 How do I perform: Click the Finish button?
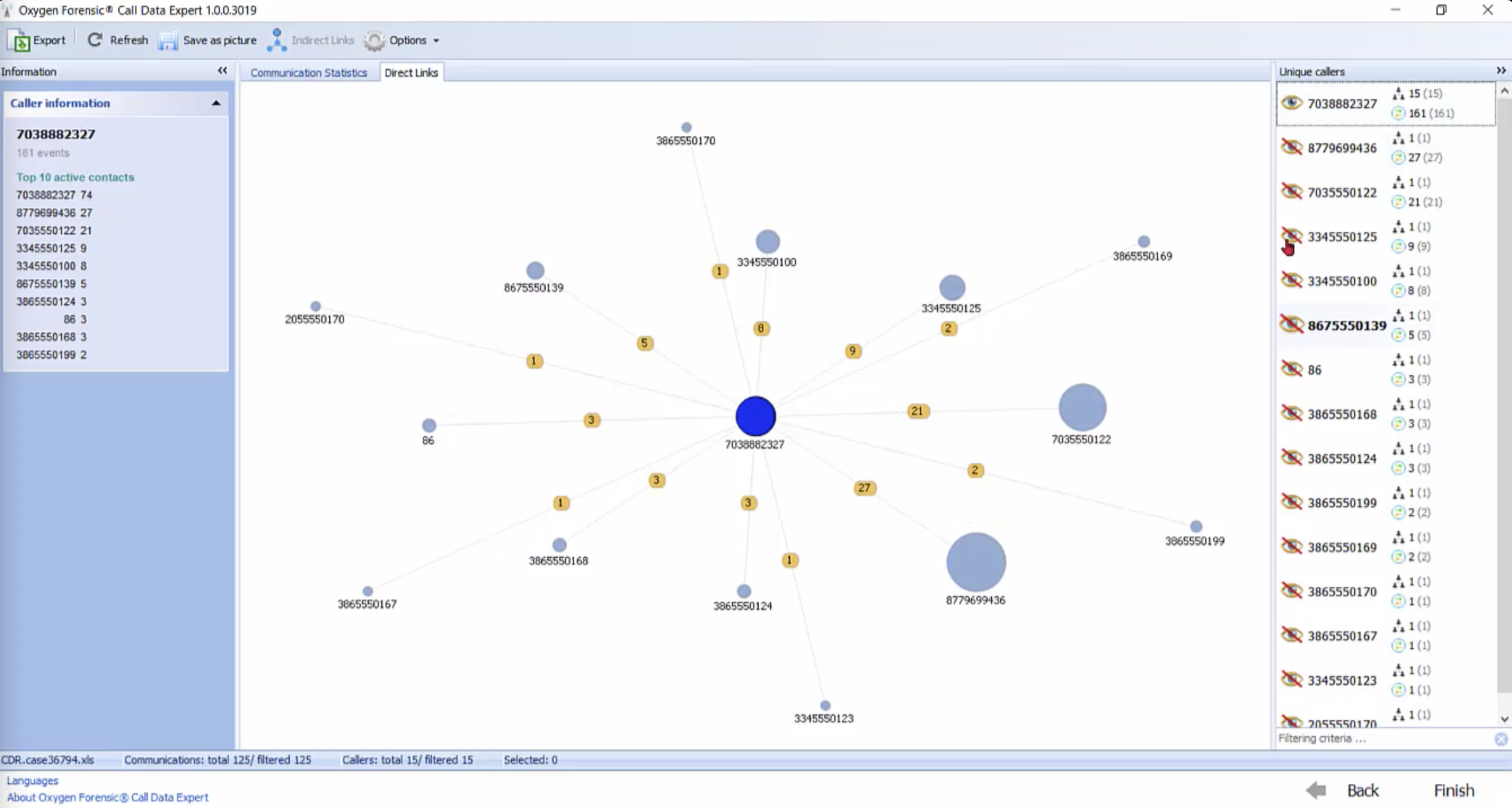coord(1454,791)
